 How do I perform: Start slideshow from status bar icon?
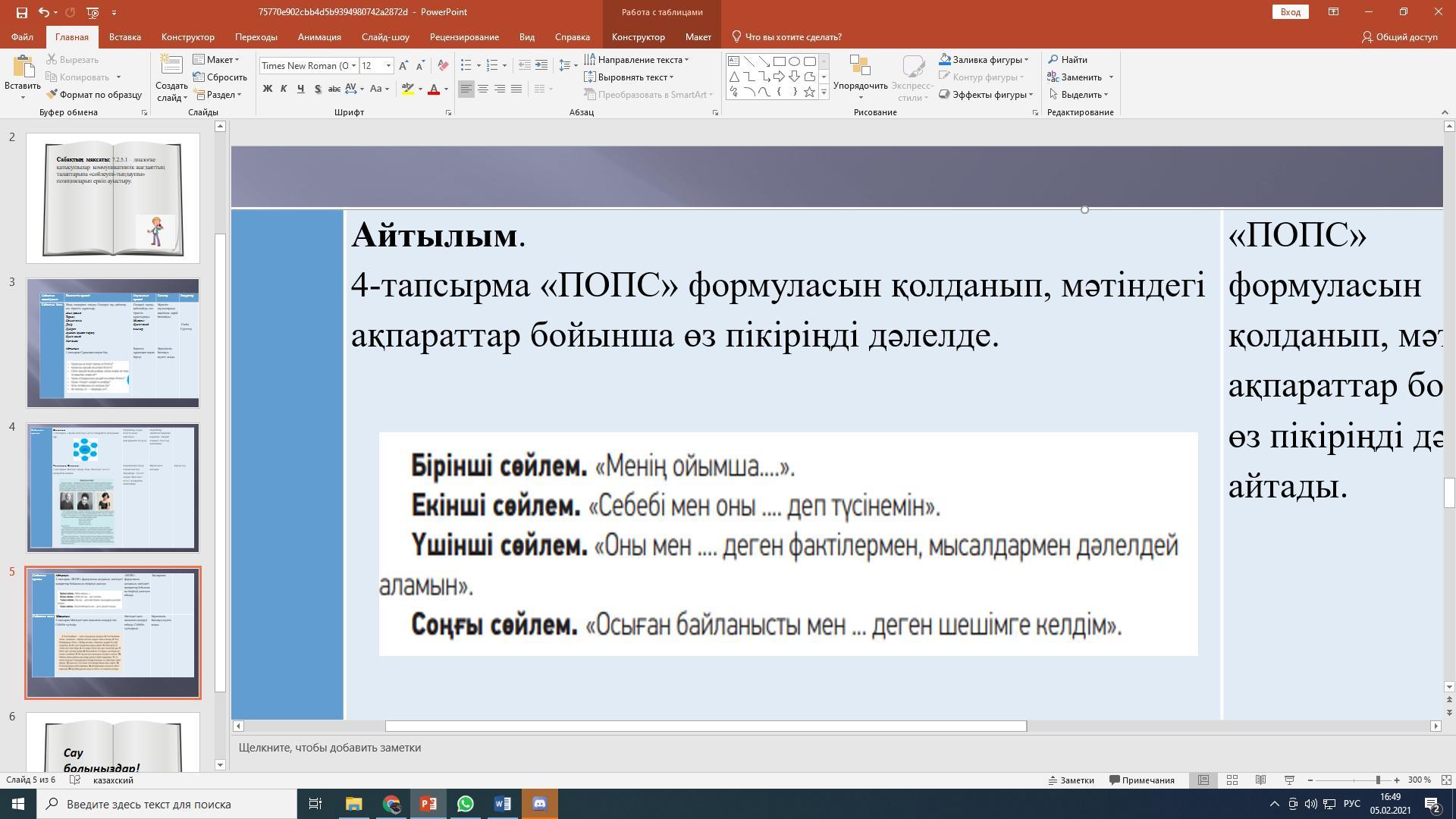coord(1289,780)
